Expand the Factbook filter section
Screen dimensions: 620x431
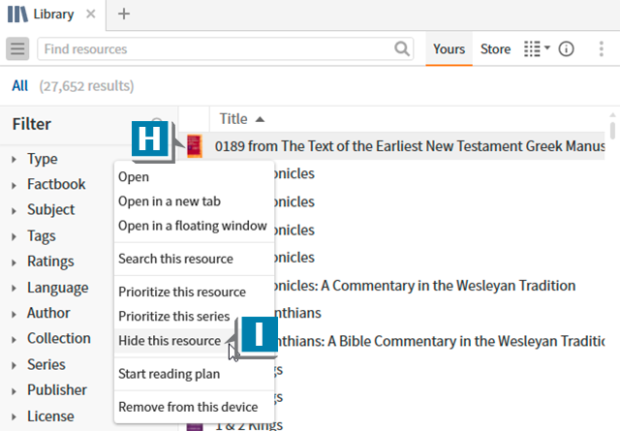(x=56, y=184)
